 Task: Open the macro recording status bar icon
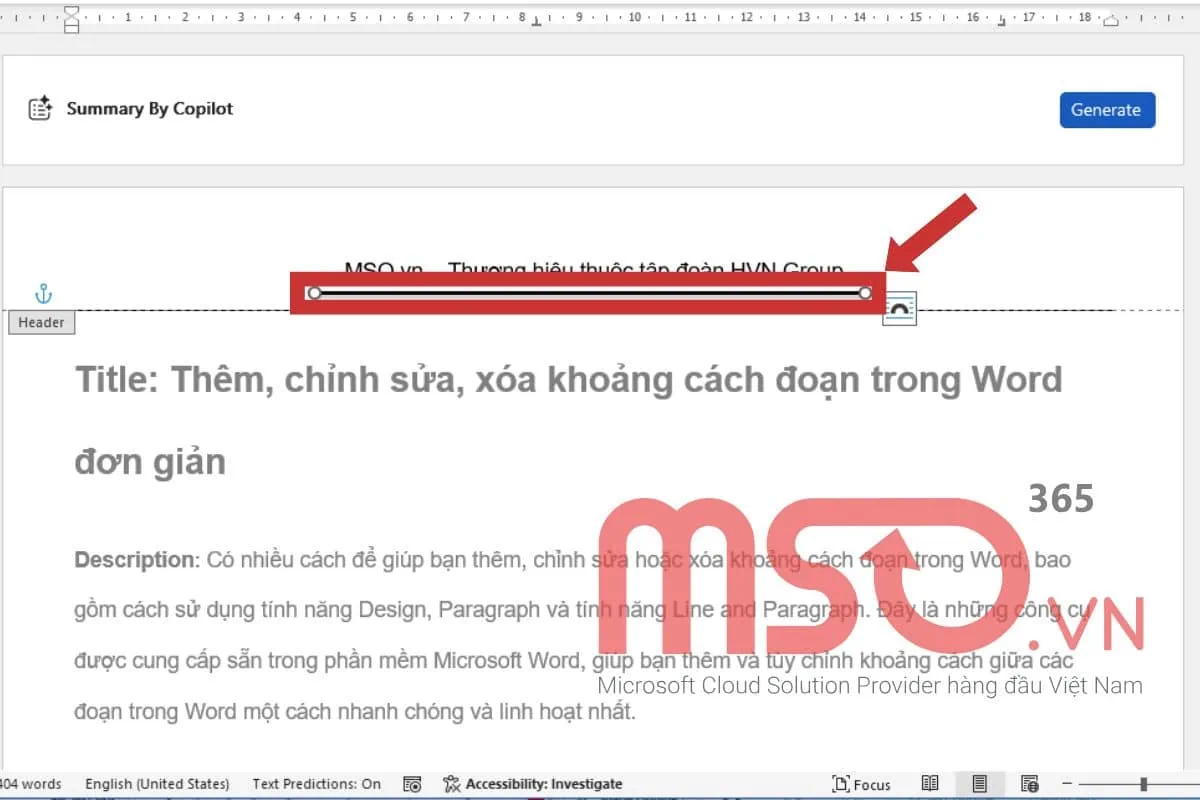pyautogui.click(x=412, y=784)
